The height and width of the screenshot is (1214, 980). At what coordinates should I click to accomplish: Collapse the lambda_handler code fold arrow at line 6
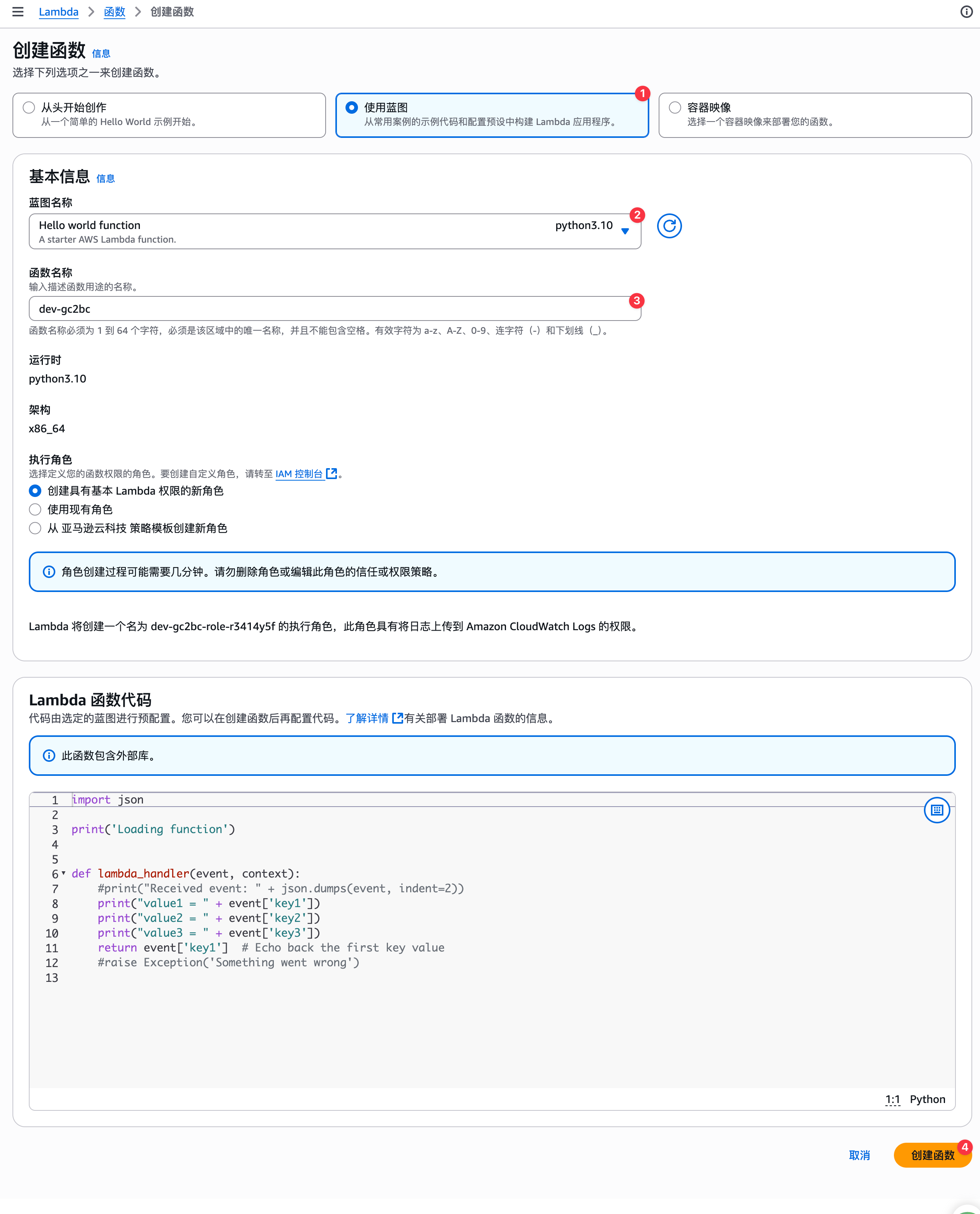click(64, 873)
